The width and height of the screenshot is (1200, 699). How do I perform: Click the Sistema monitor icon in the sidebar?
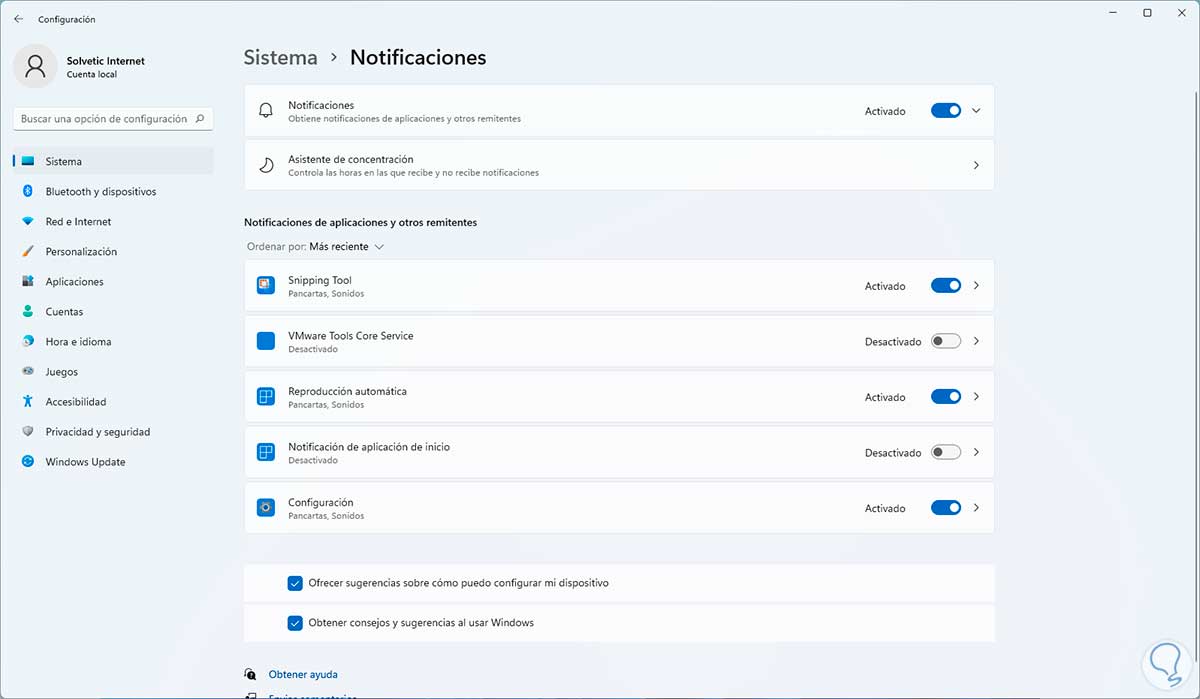click(28, 161)
